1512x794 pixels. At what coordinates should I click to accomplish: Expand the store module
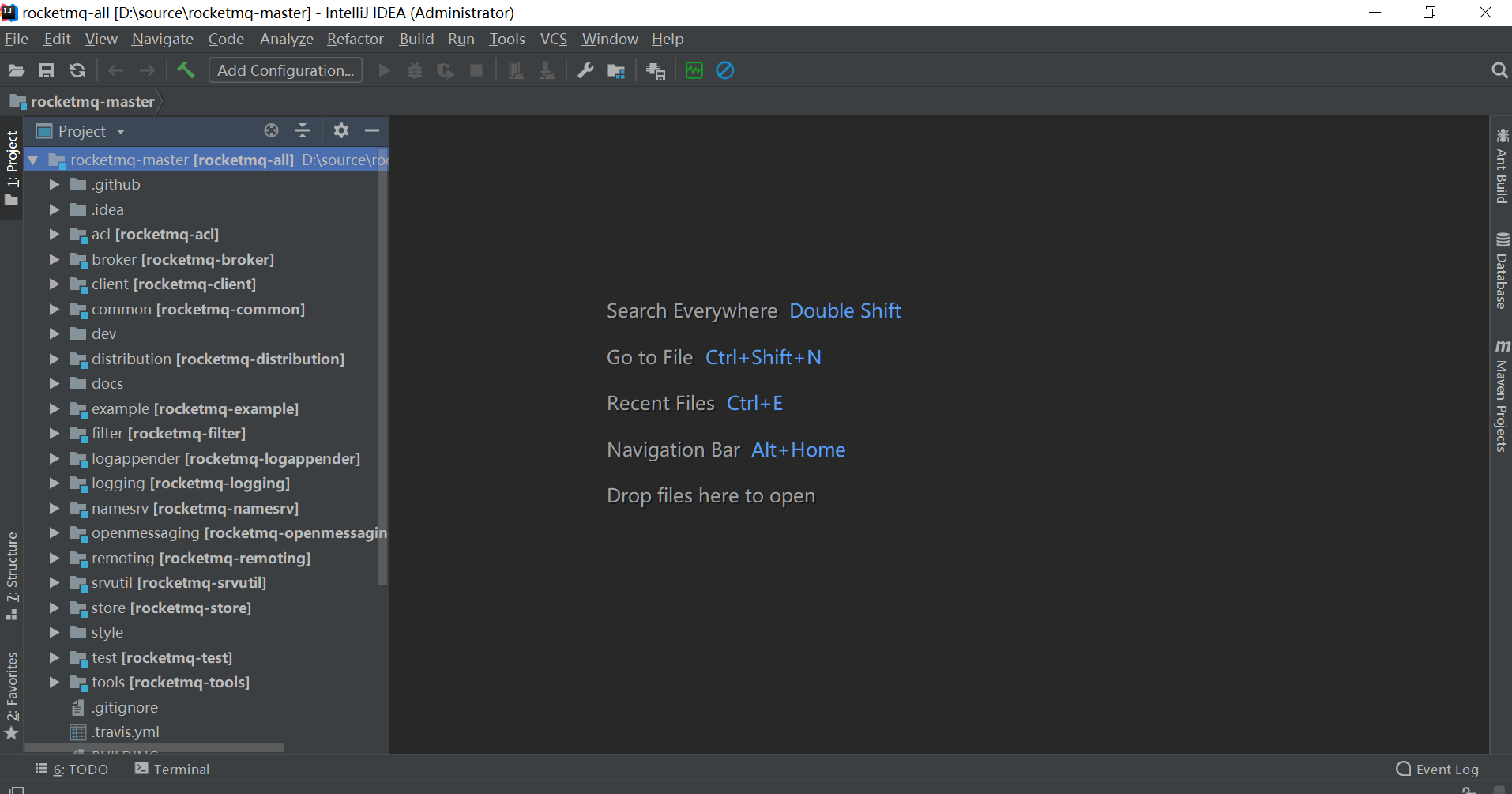(55, 608)
